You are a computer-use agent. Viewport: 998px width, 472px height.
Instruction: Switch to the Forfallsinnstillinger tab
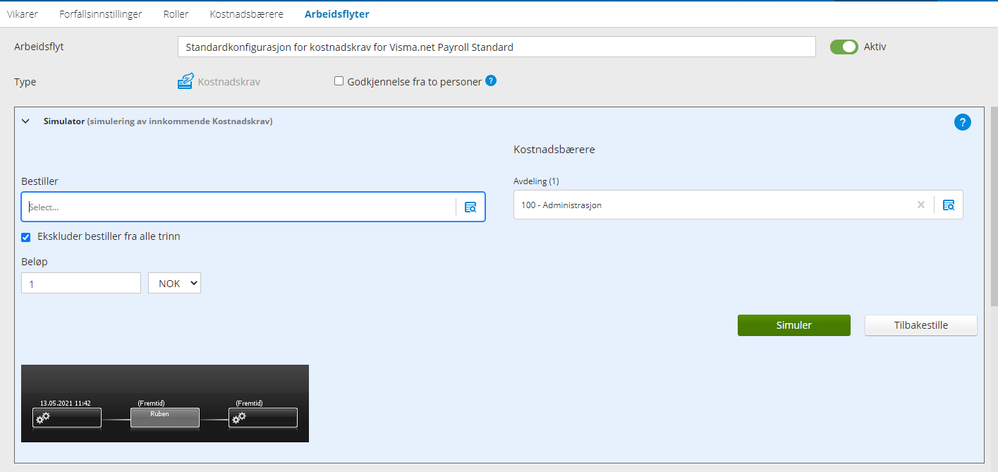click(101, 13)
